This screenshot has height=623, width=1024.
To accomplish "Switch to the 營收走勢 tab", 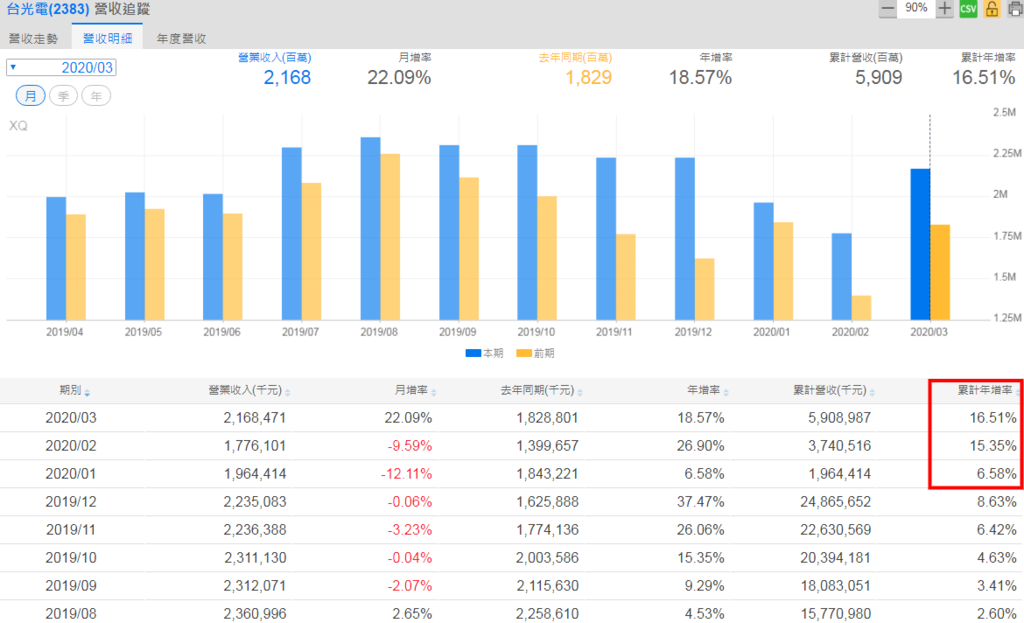I will [33, 39].
